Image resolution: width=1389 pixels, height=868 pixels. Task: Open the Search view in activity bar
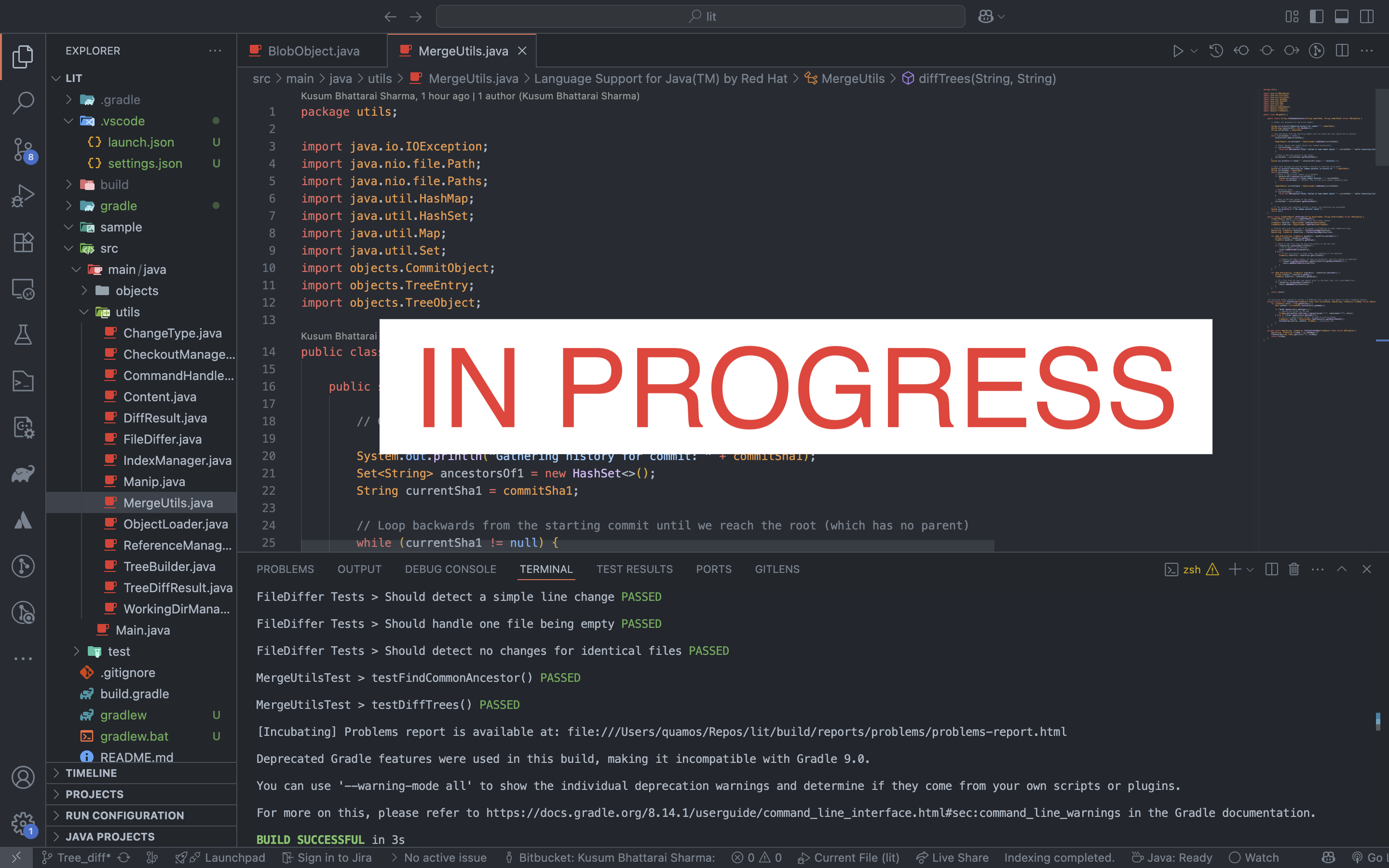tap(23, 103)
